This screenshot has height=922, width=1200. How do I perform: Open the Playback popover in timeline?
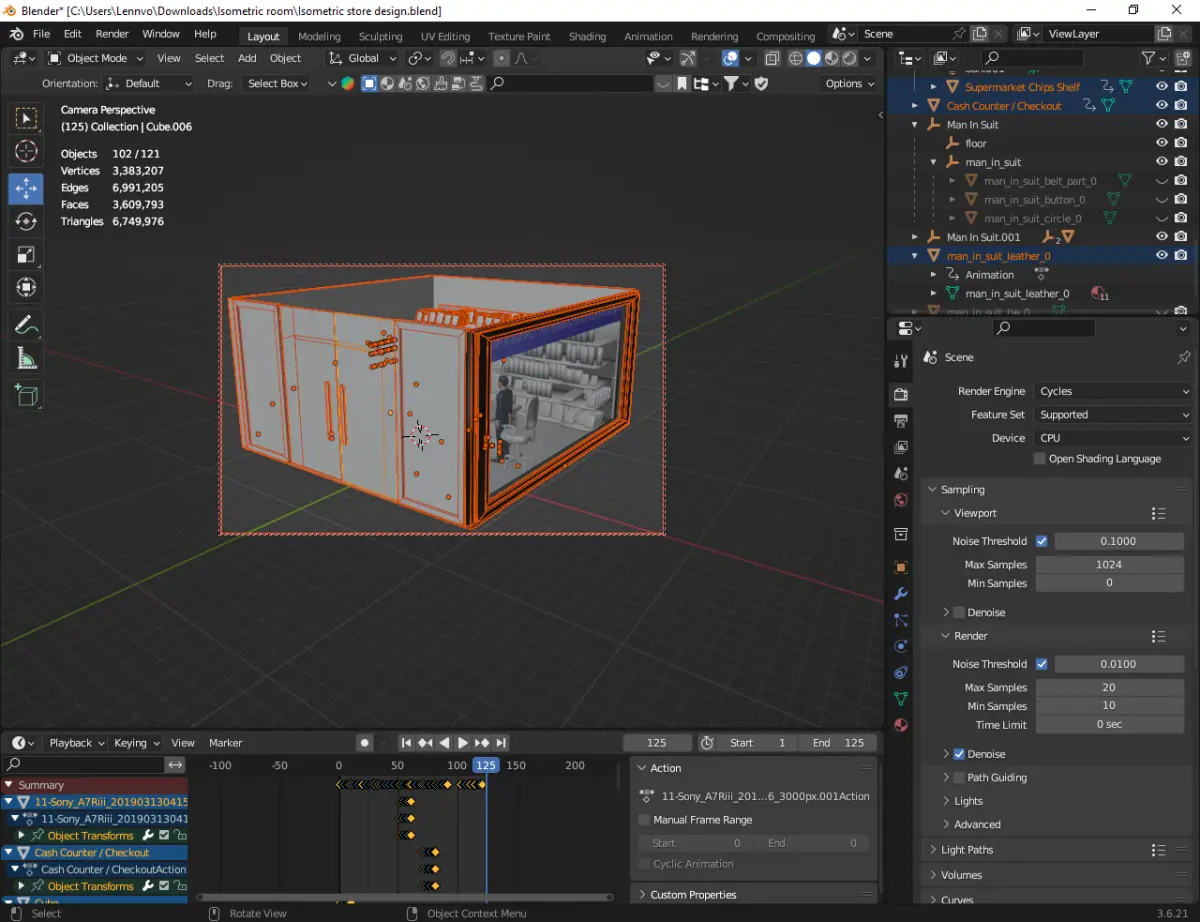76,743
